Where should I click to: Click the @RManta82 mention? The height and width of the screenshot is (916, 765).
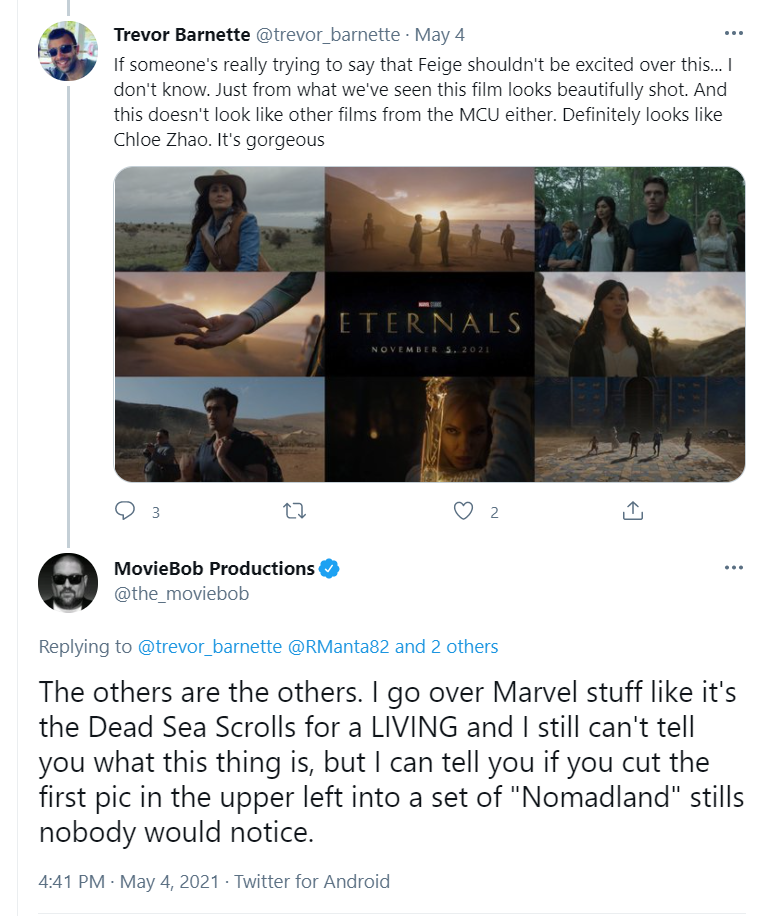click(339, 647)
